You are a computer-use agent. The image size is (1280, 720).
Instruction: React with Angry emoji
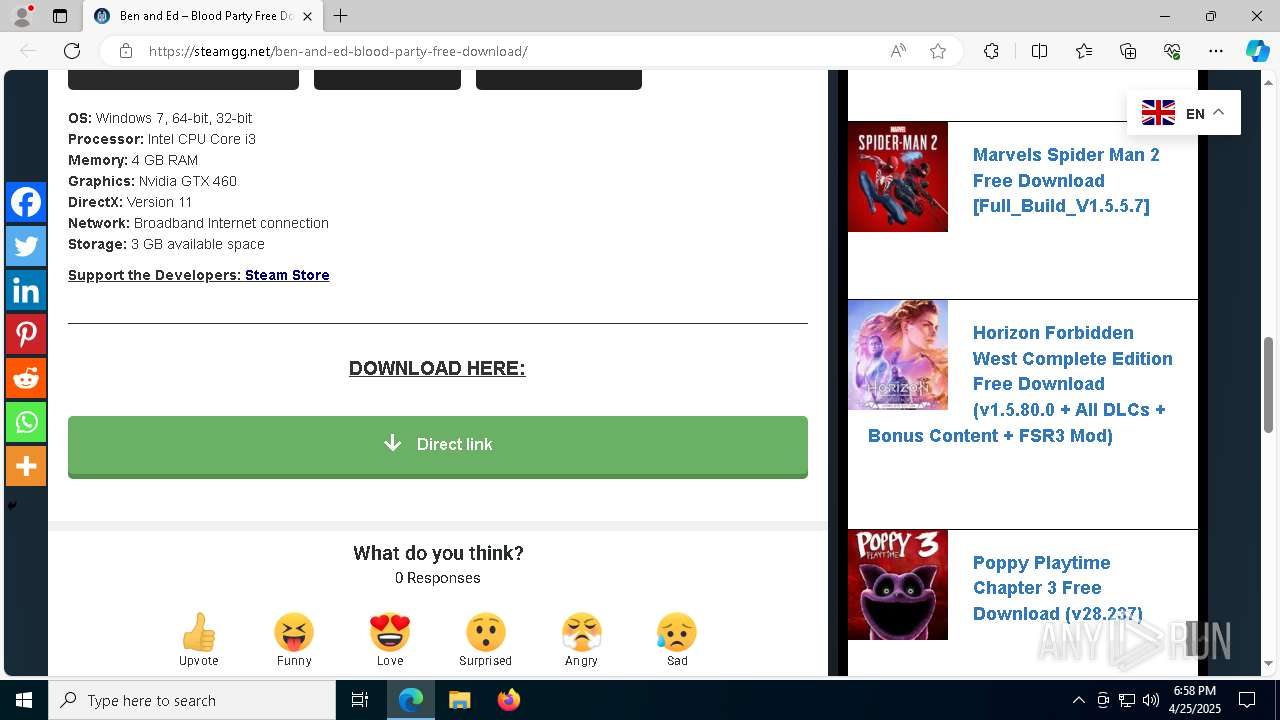[x=581, y=633]
